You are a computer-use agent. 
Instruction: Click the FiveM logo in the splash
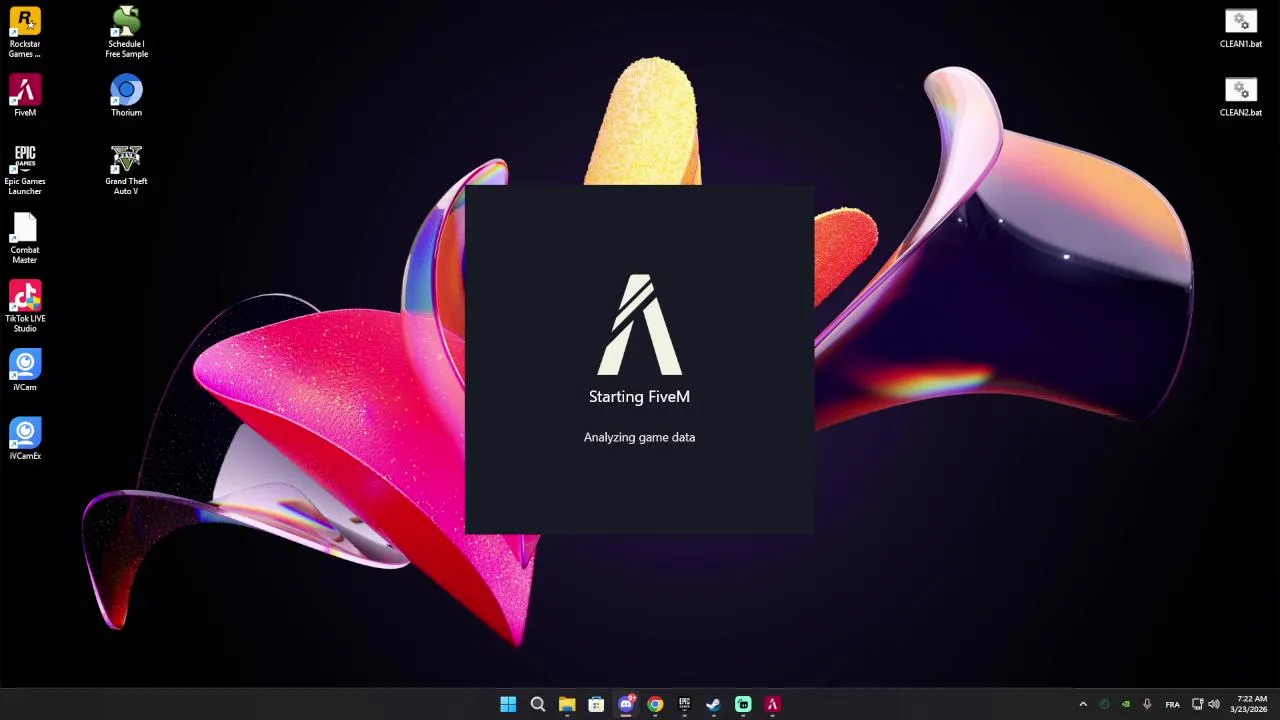(x=640, y=325)
